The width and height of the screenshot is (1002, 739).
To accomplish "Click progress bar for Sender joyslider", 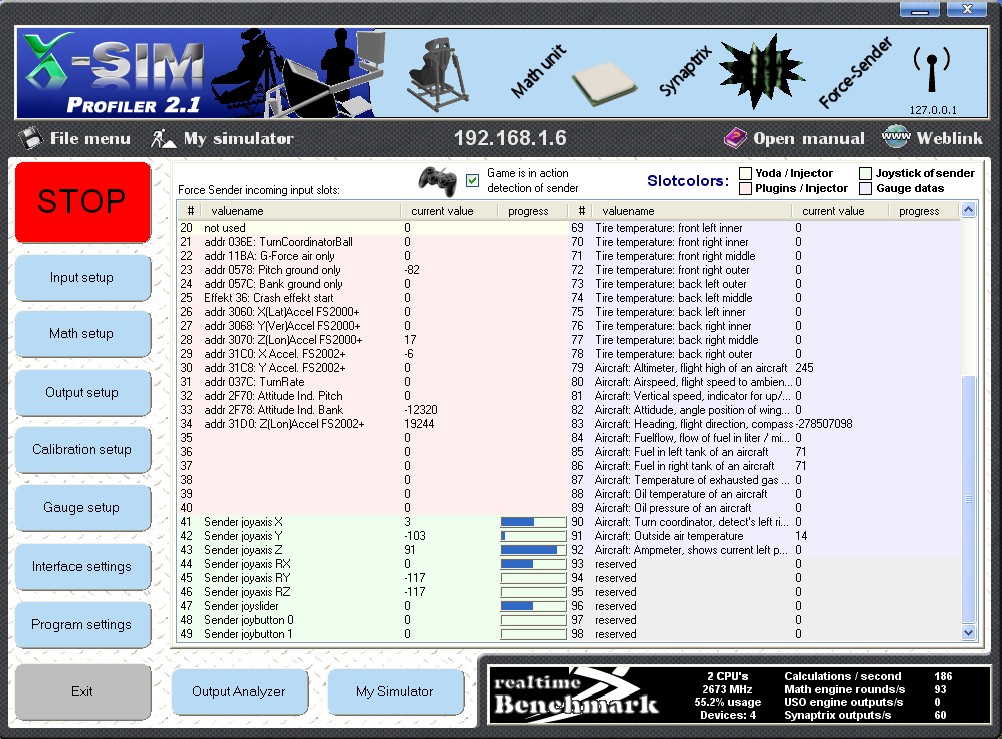I will [534, 606].
